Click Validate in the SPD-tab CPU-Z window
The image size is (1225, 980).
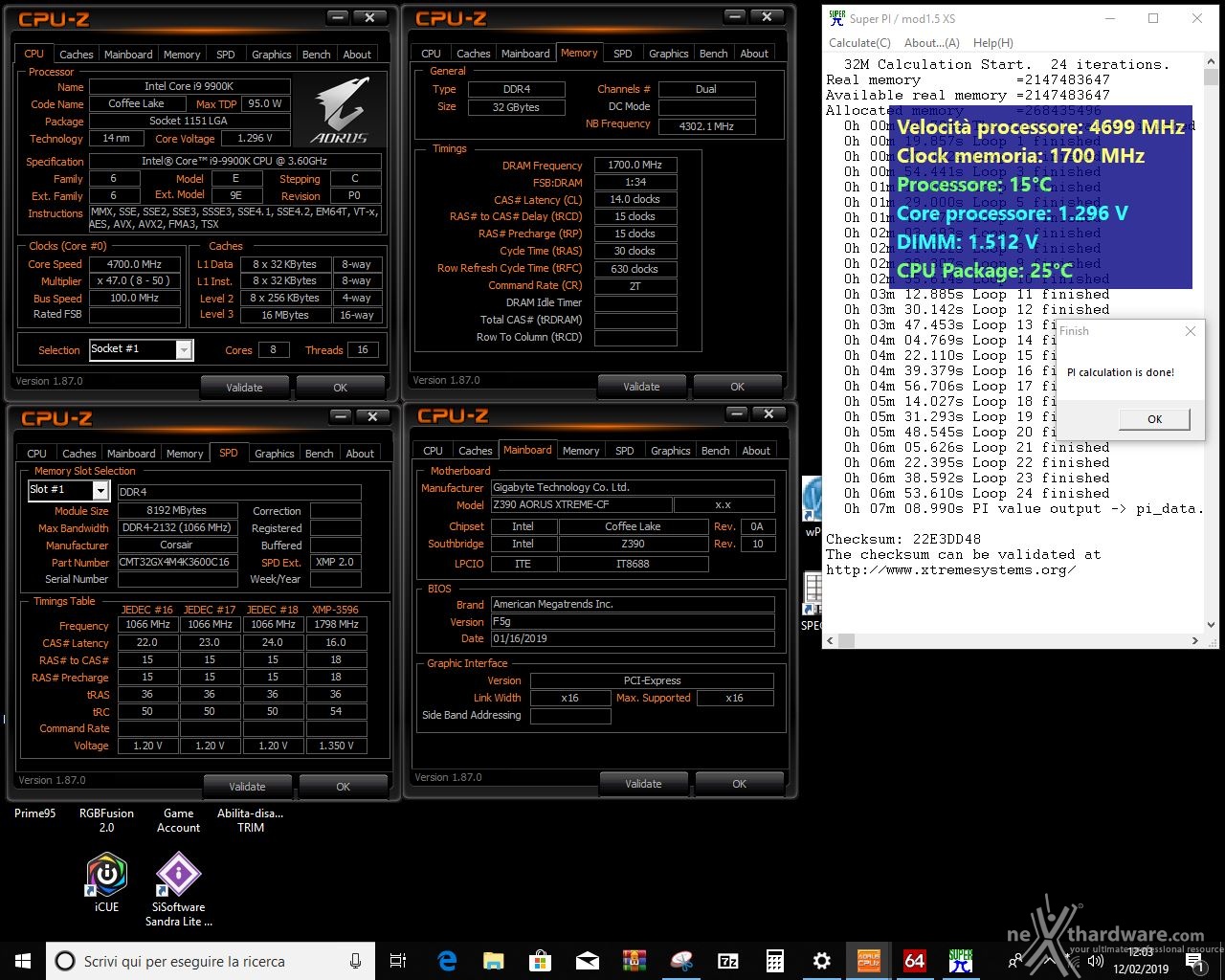click(247, 787)
